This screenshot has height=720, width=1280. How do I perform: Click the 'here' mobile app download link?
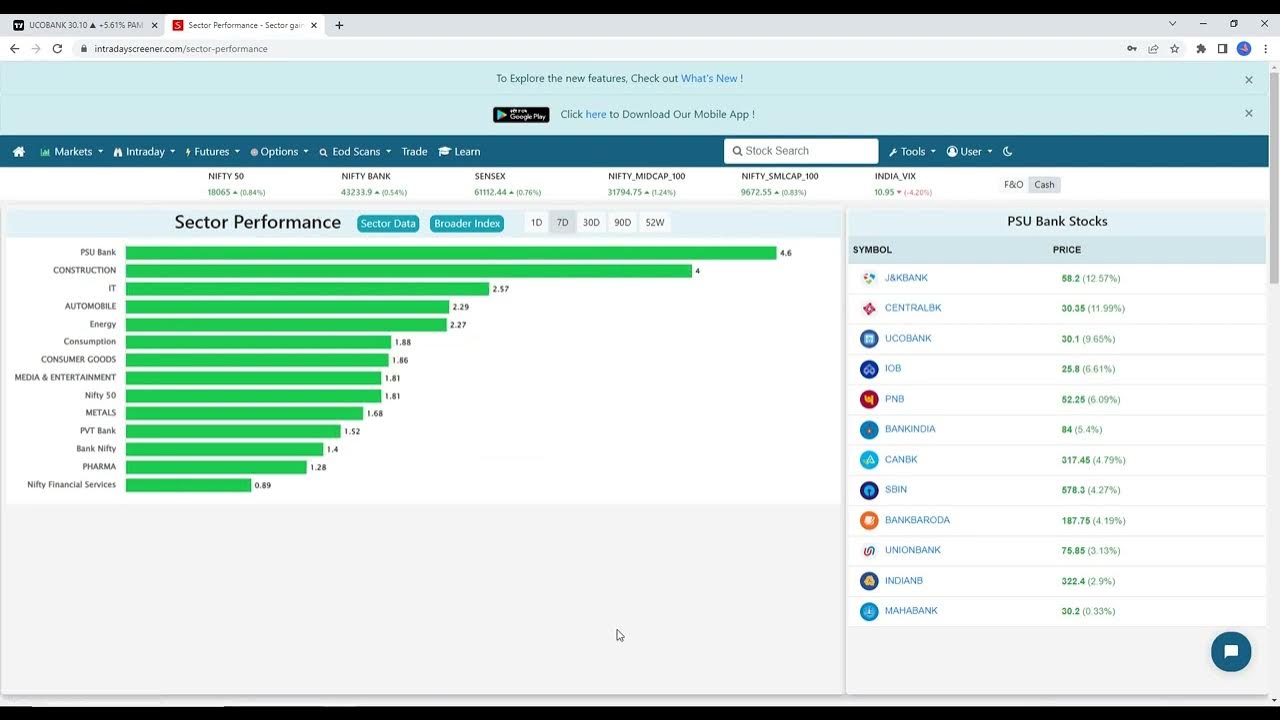click(x=596, y=115)
